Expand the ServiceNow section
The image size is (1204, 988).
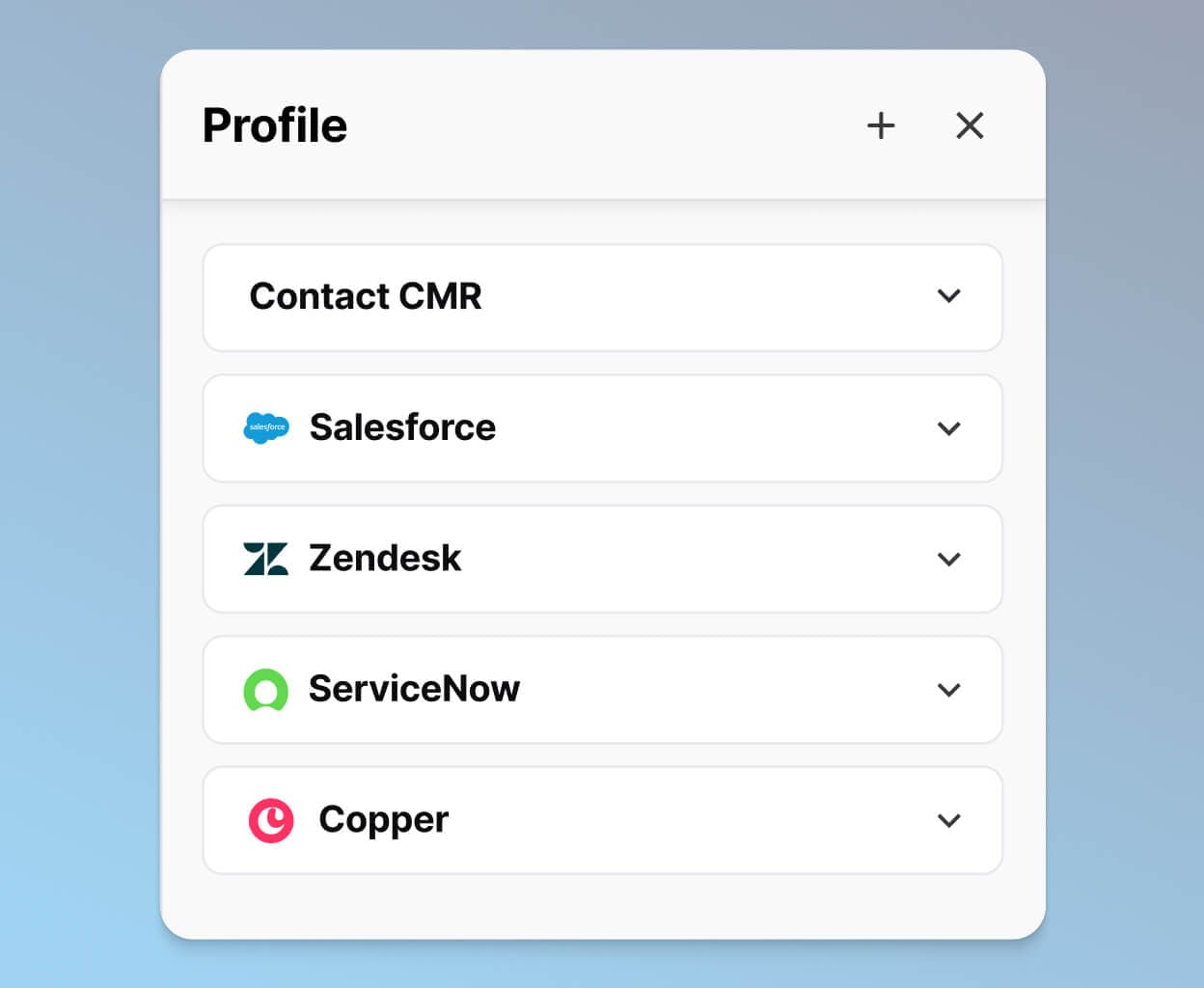[949, 689]
